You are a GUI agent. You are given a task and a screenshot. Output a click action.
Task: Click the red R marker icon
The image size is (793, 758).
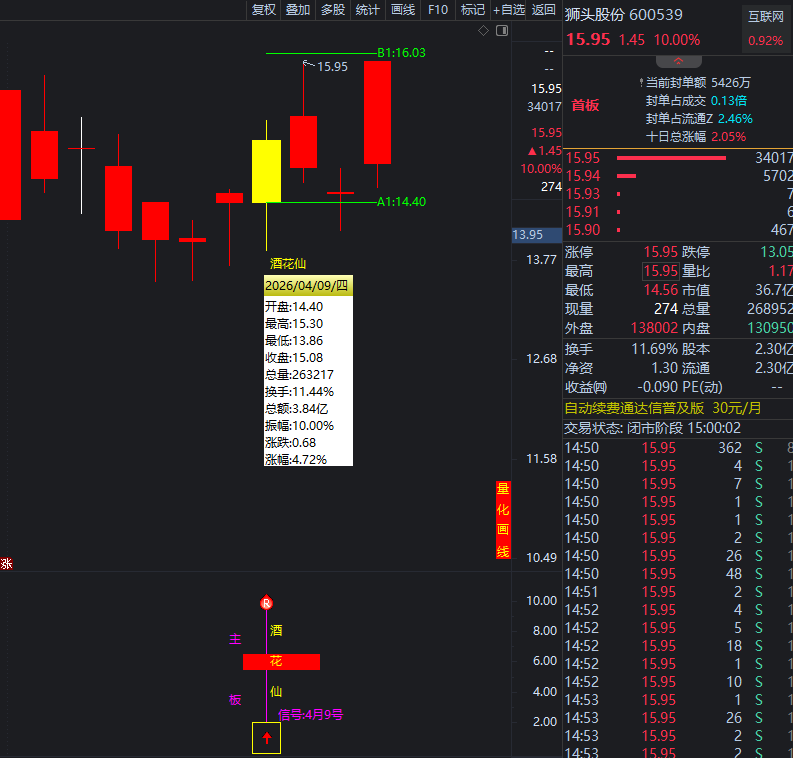point(267,603)
